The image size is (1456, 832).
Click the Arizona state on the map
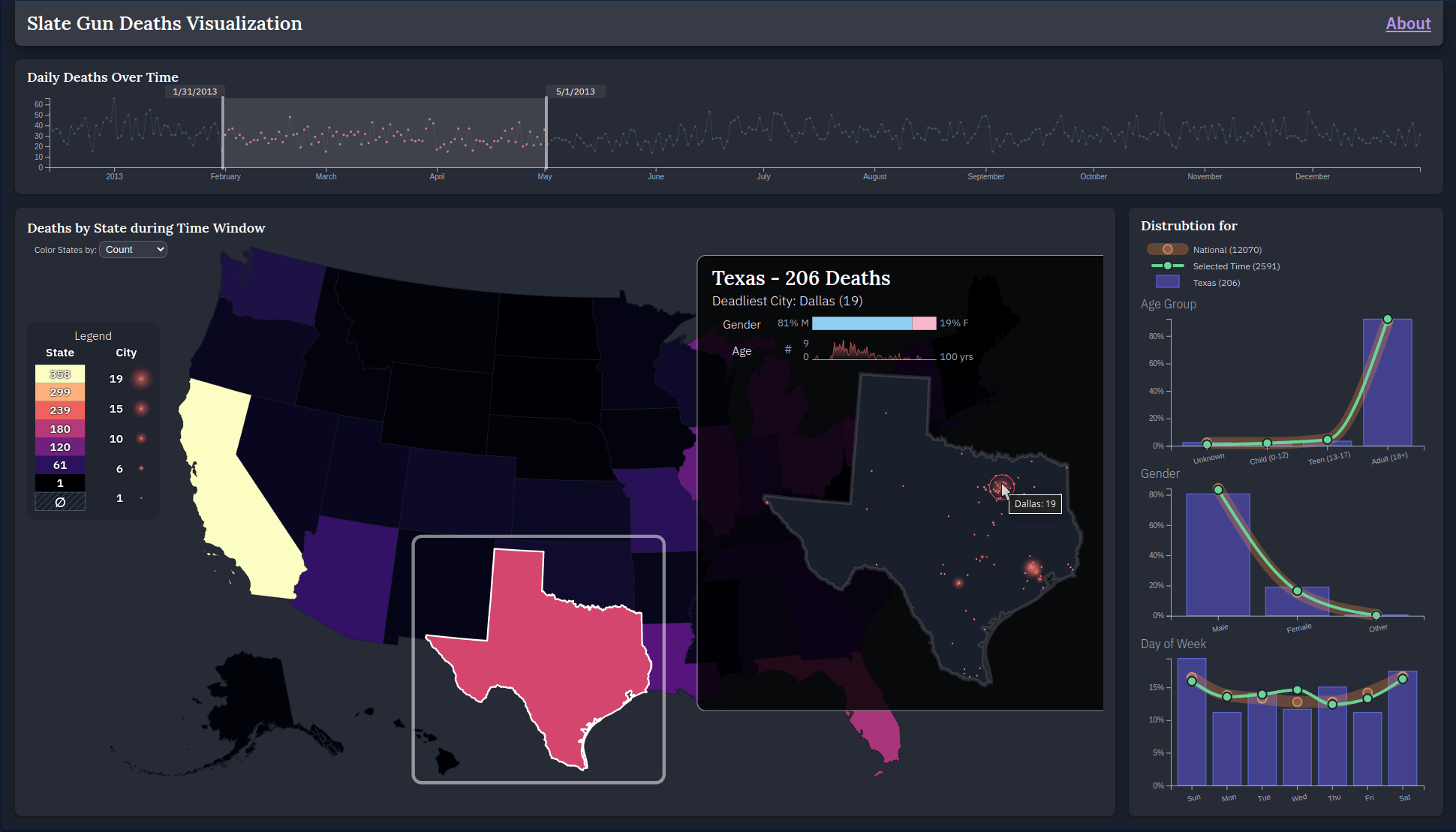click(x=349, y=578)
